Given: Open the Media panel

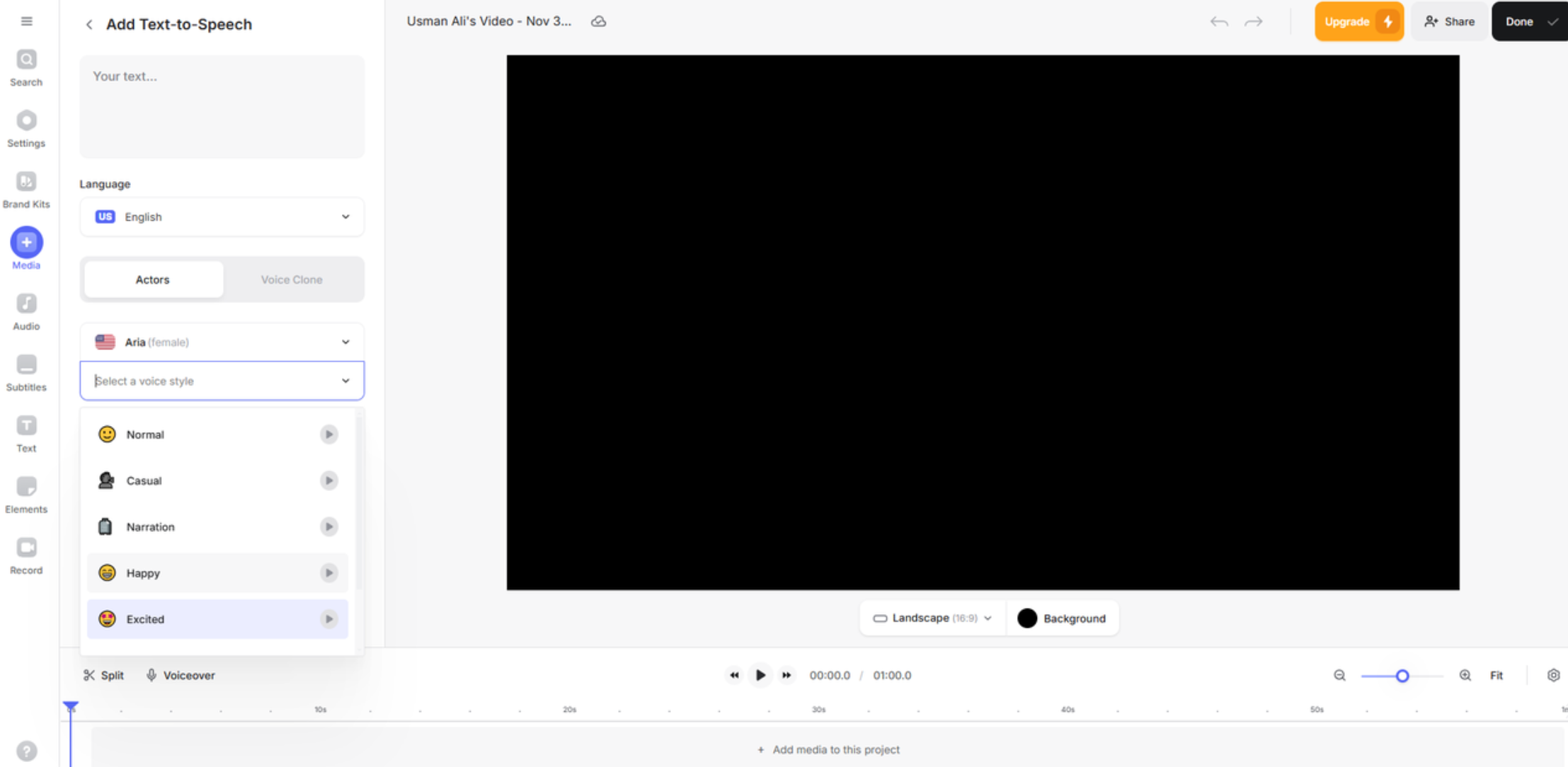Looking at the screenshot, I should coord(26,243).
